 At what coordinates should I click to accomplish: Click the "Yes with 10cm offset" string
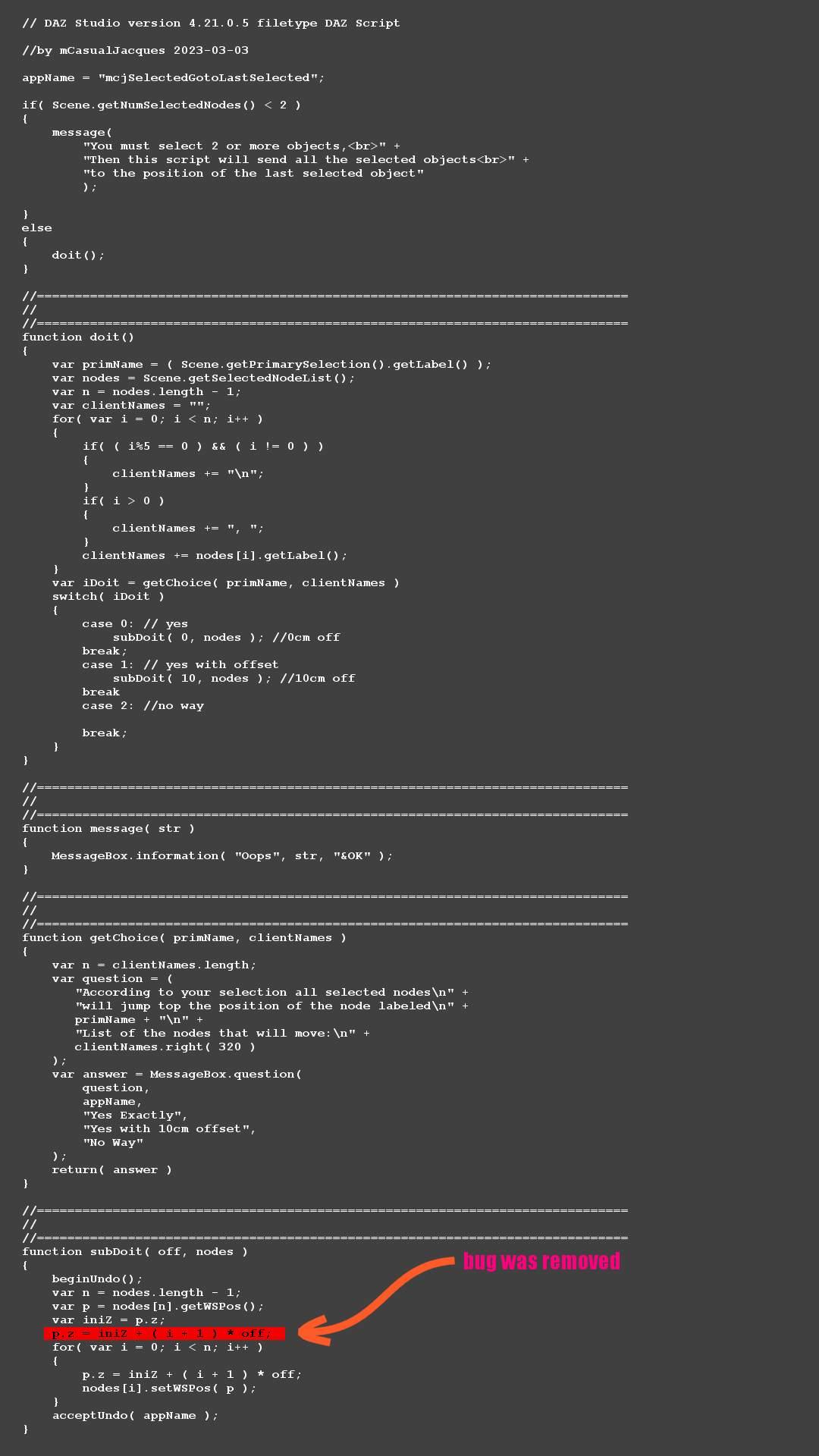point(169,1128)
